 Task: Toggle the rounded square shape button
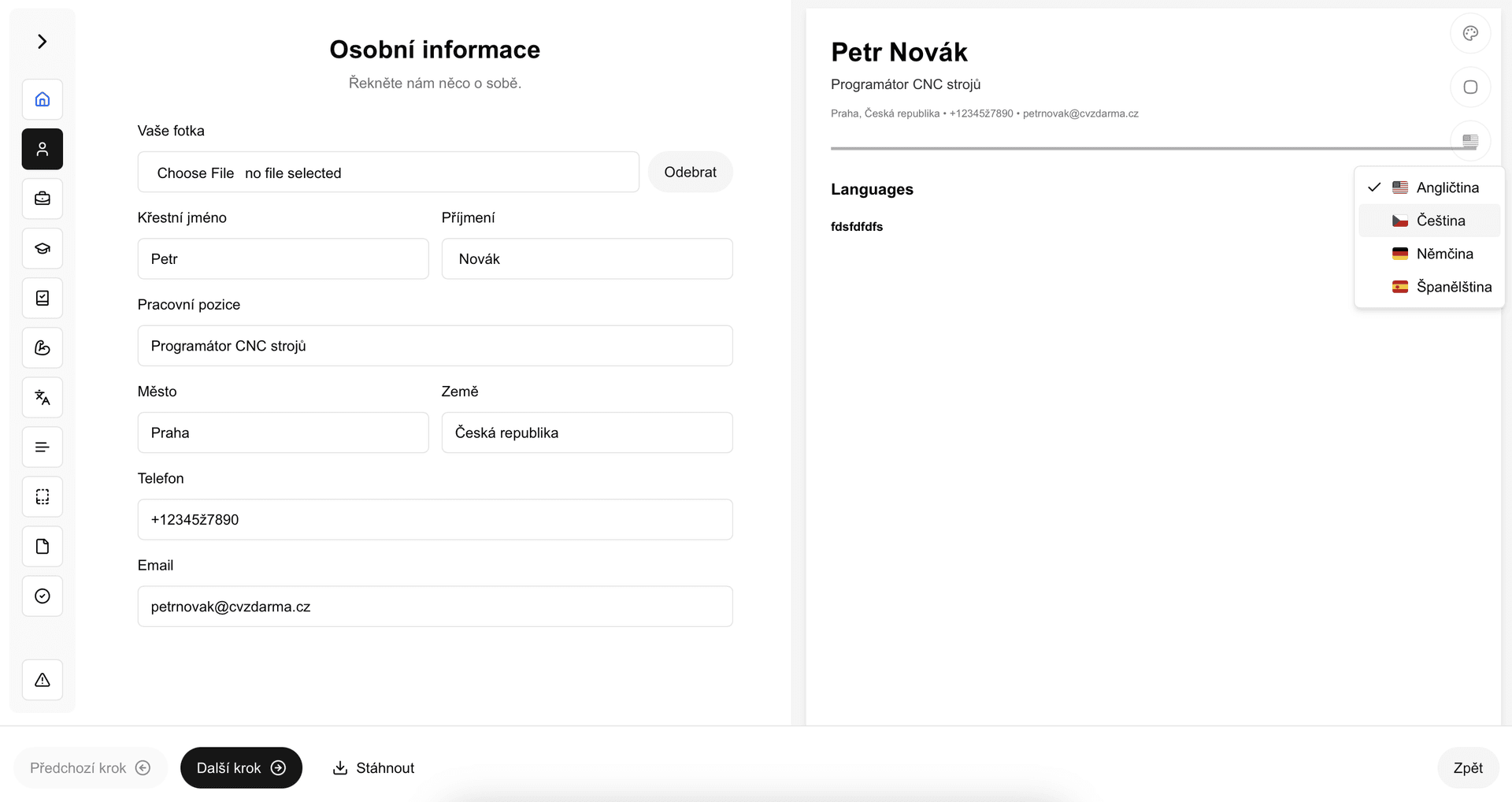point(1469,87)
